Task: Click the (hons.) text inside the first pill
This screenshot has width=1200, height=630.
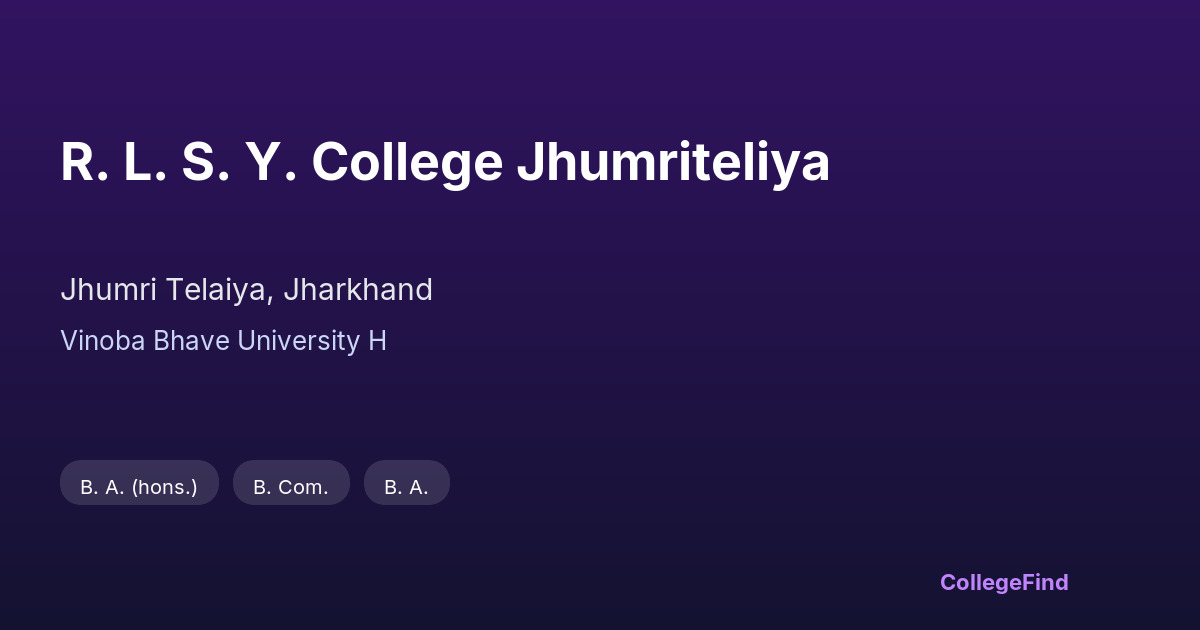Action: [x=164, y=487]
